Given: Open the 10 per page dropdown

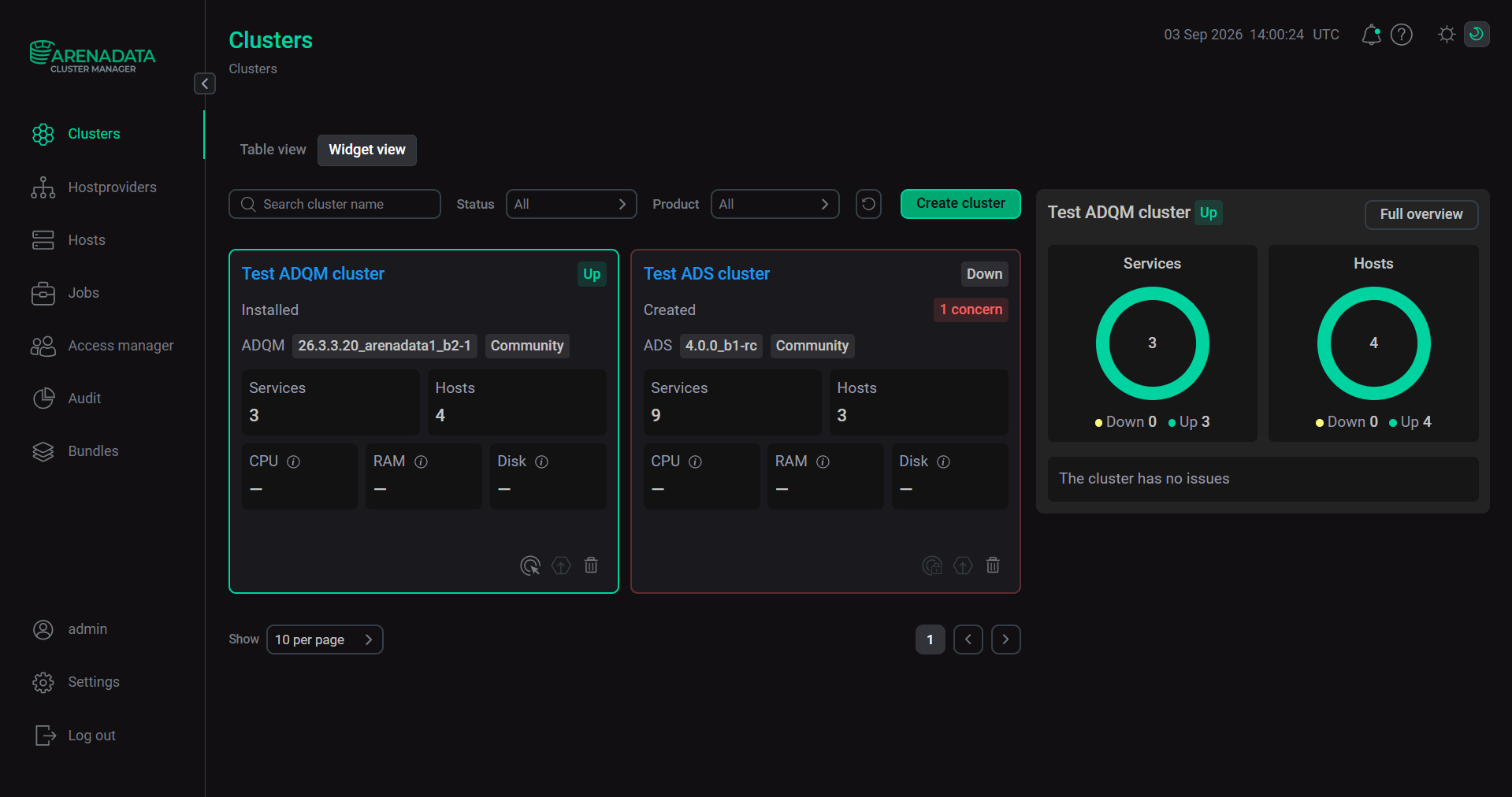Looking at the screenshot, I should coord(325,639).
